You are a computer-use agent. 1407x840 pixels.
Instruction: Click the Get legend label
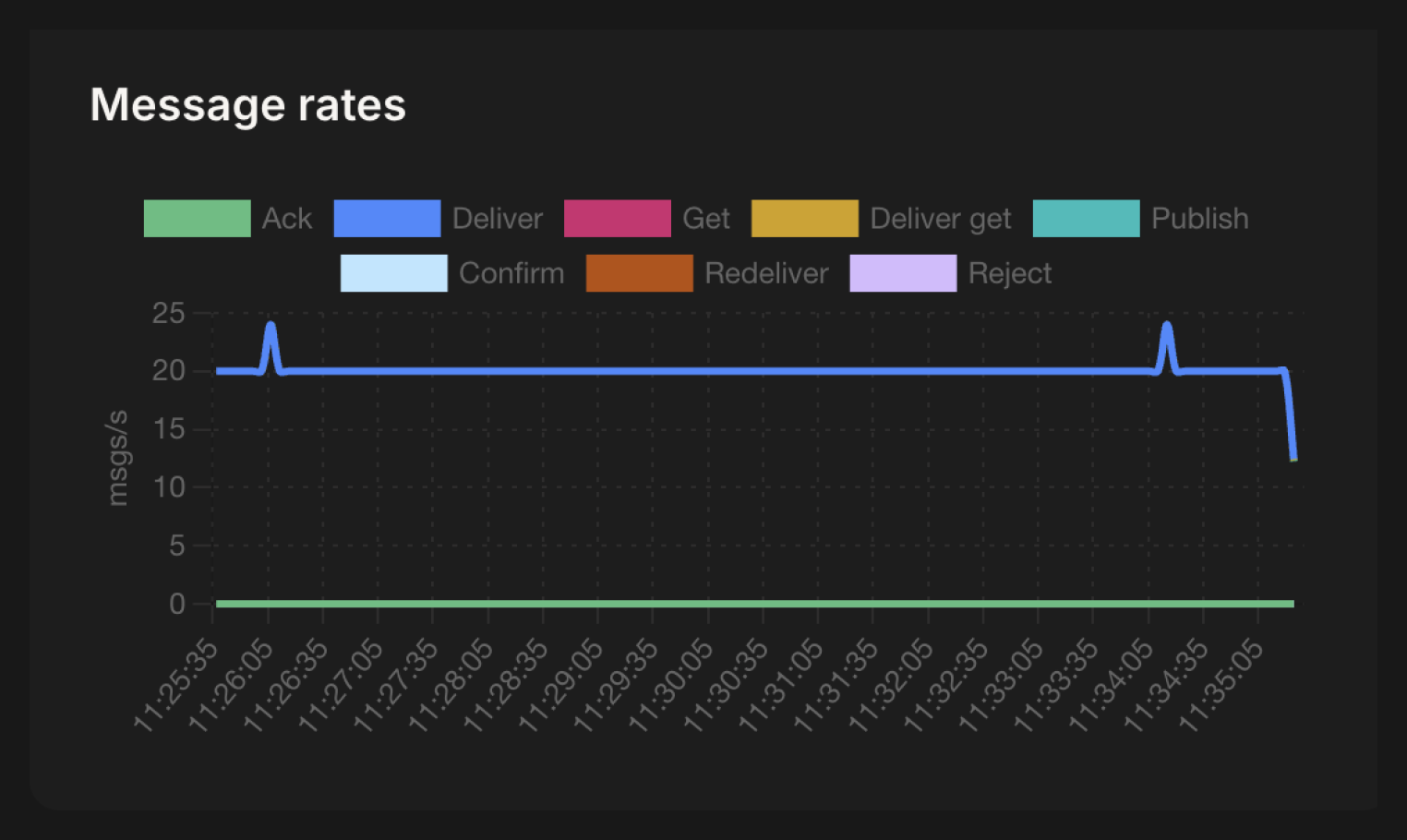coord(706,219)
